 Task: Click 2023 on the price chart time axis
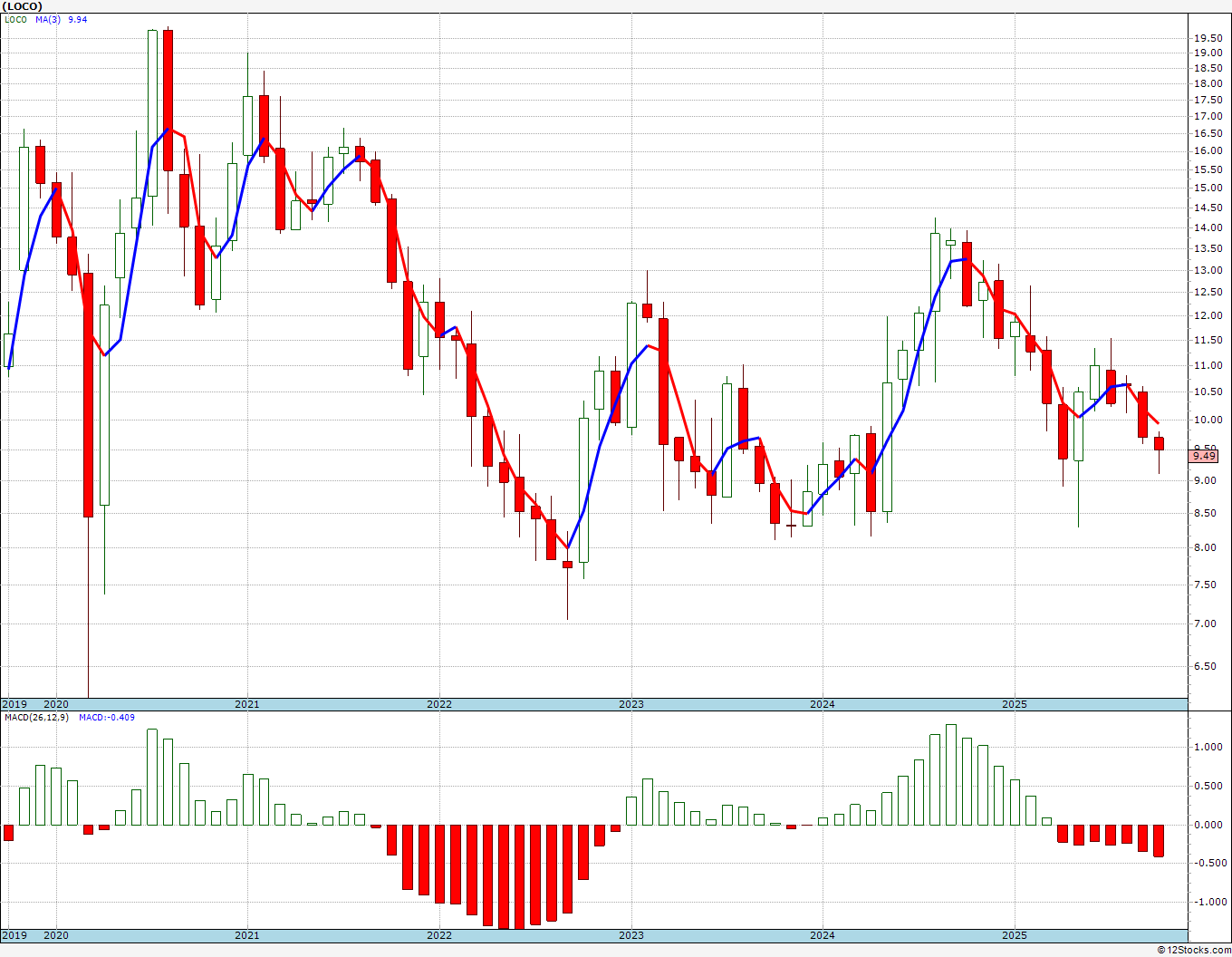(x=631, y=704)
